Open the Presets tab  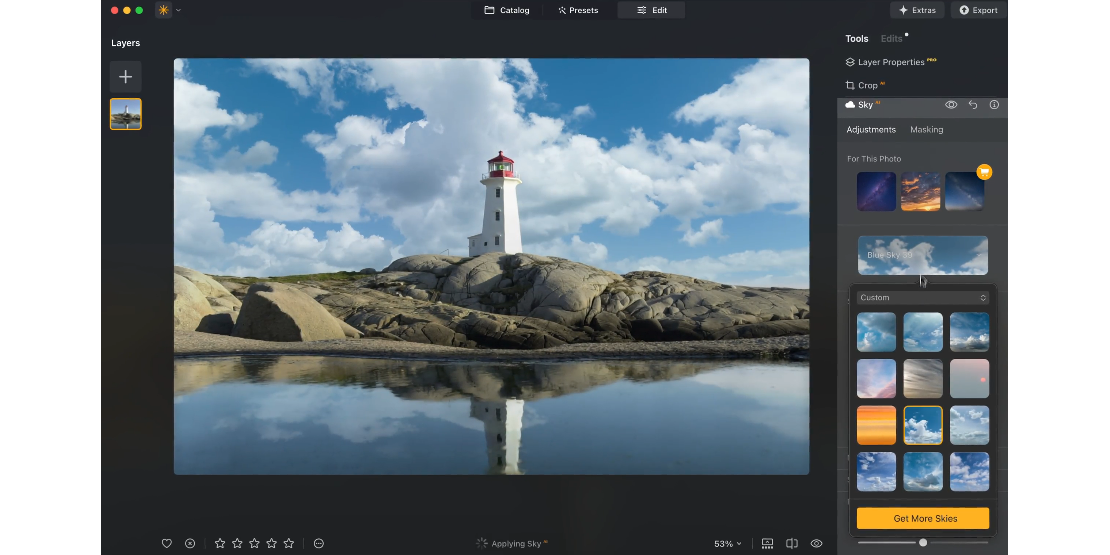pos(578,10)
